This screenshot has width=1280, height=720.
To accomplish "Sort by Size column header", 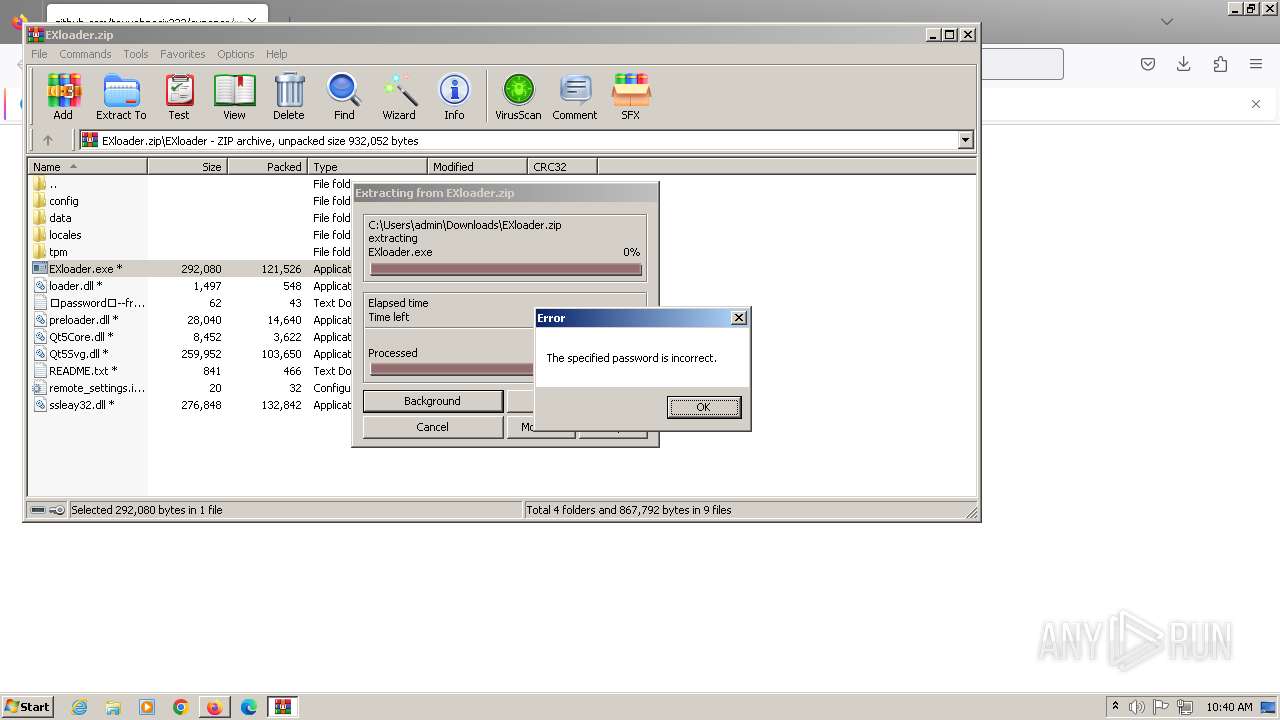I will tap(187, 167).
